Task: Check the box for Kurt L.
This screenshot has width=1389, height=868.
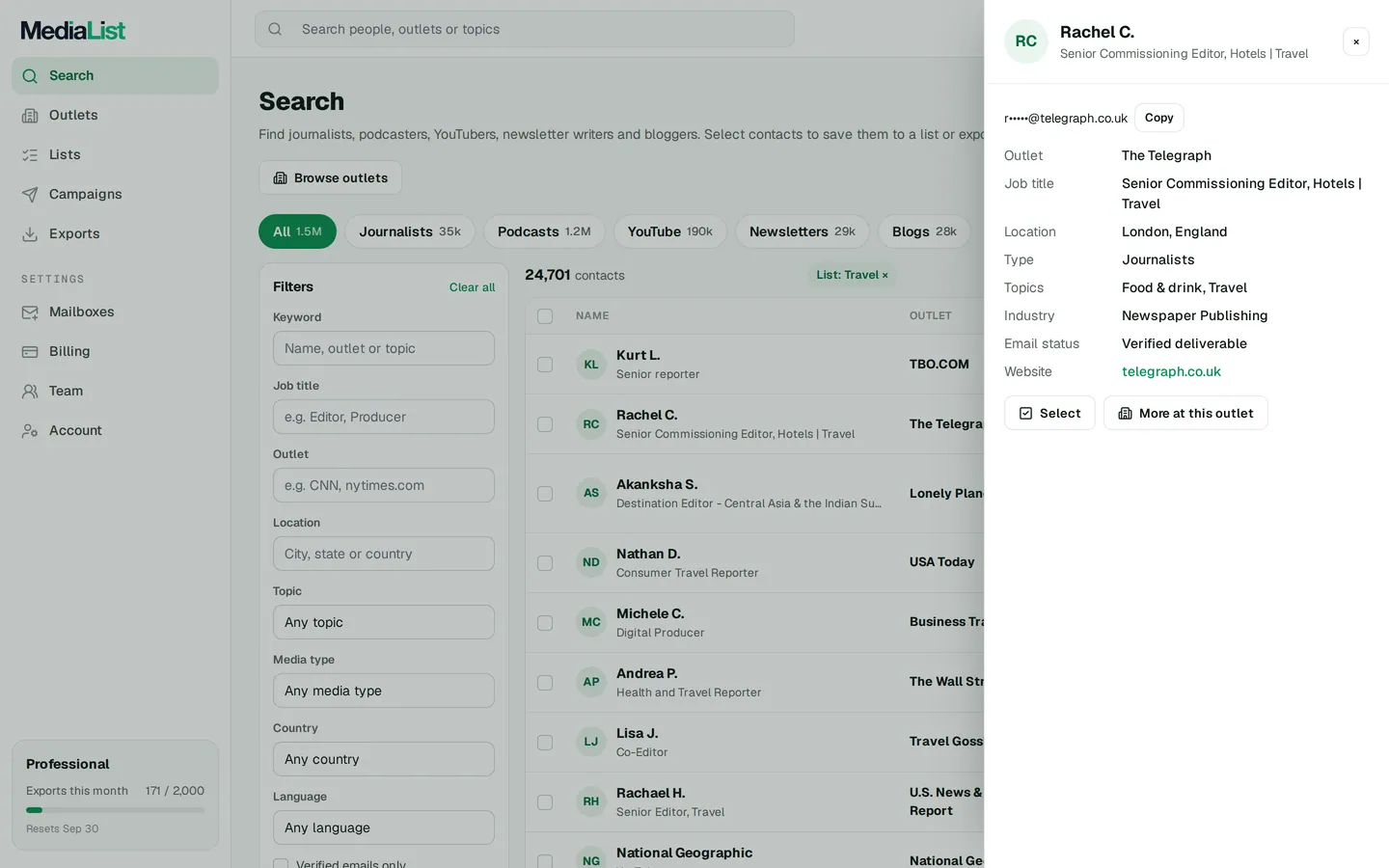Action: click(545, 365)
